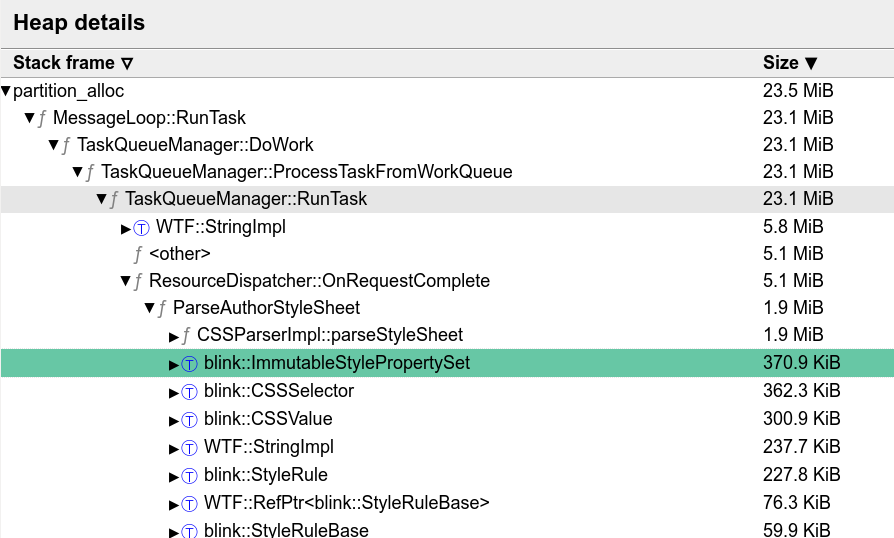Select the partition_alloc row label
This screenshot has height=538, width=894.
[68, 91]
